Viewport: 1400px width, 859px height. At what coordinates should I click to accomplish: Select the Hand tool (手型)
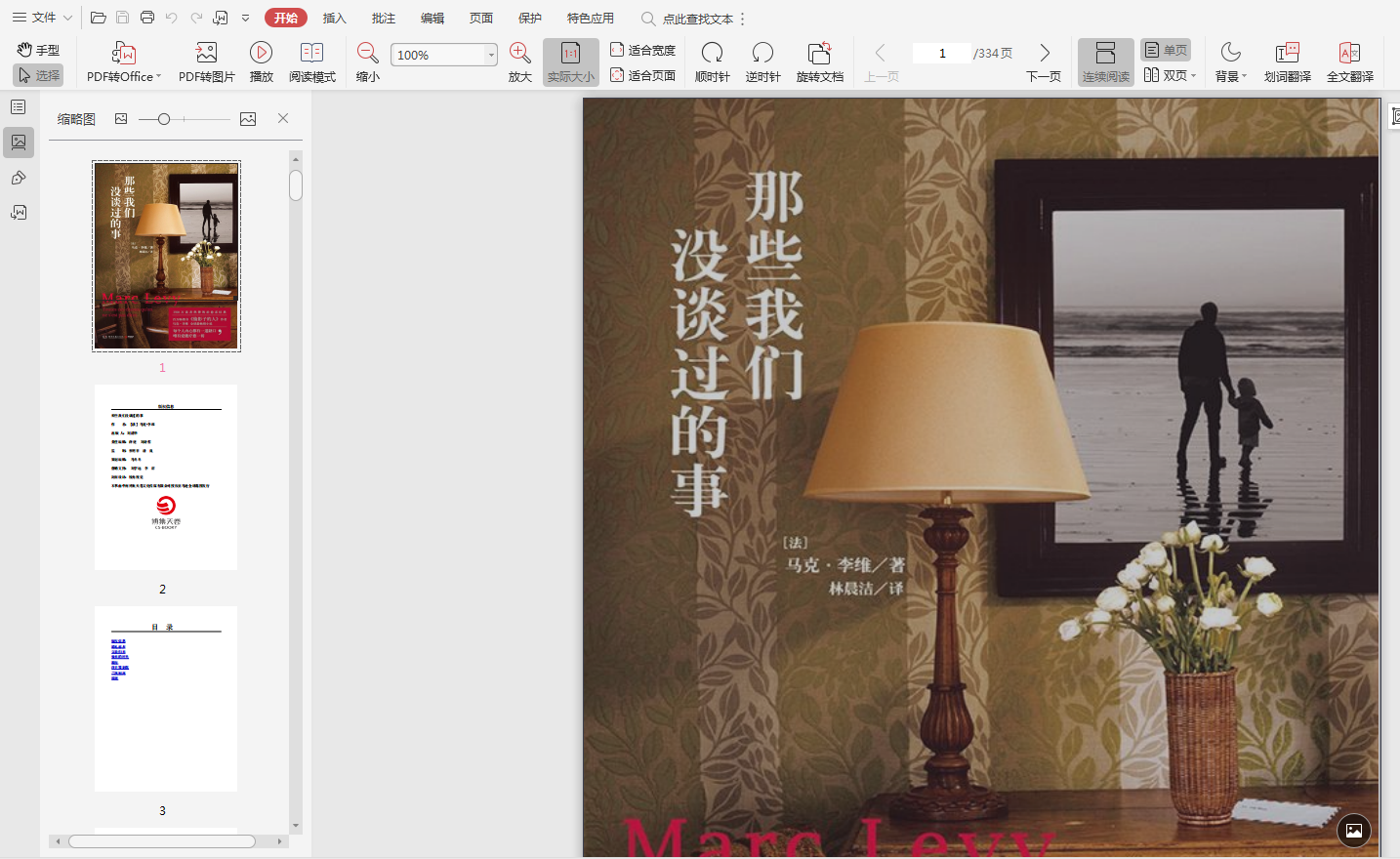pos(39,50)
